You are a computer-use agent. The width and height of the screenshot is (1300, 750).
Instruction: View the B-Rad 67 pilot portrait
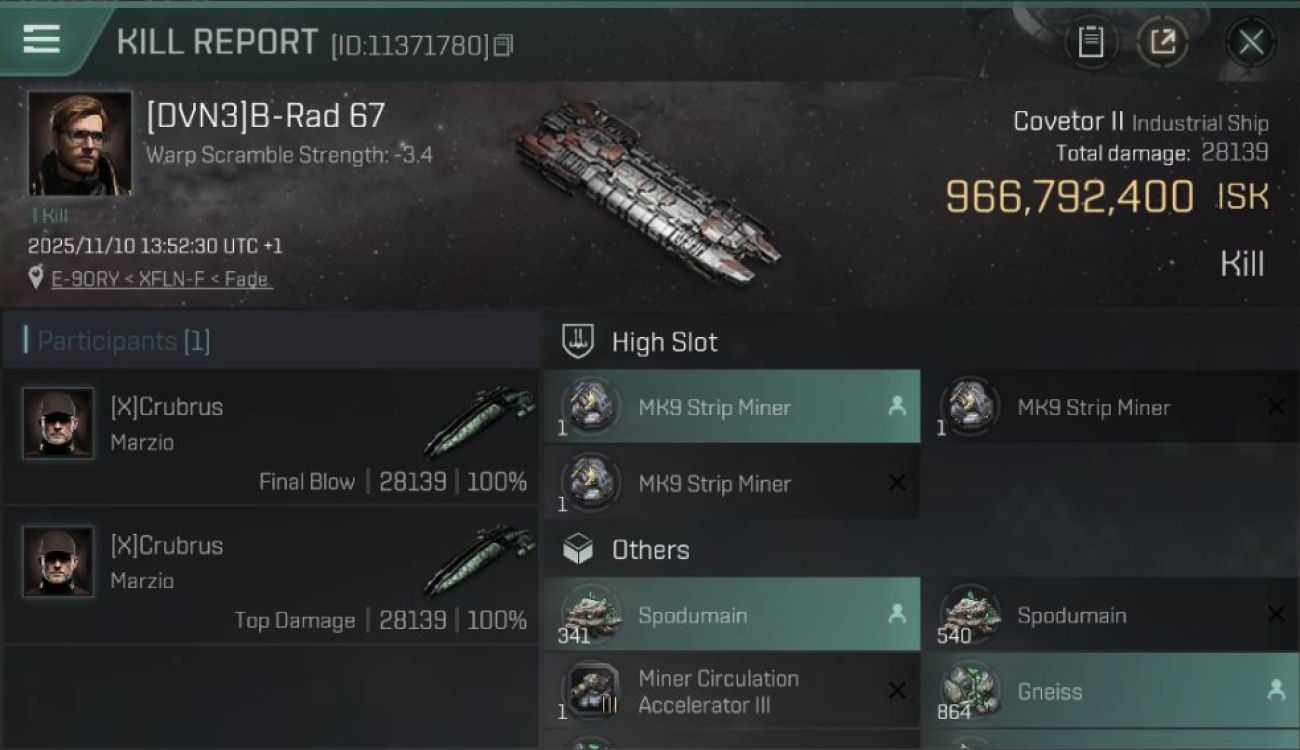pyautogui.click(x=80, y=143)
